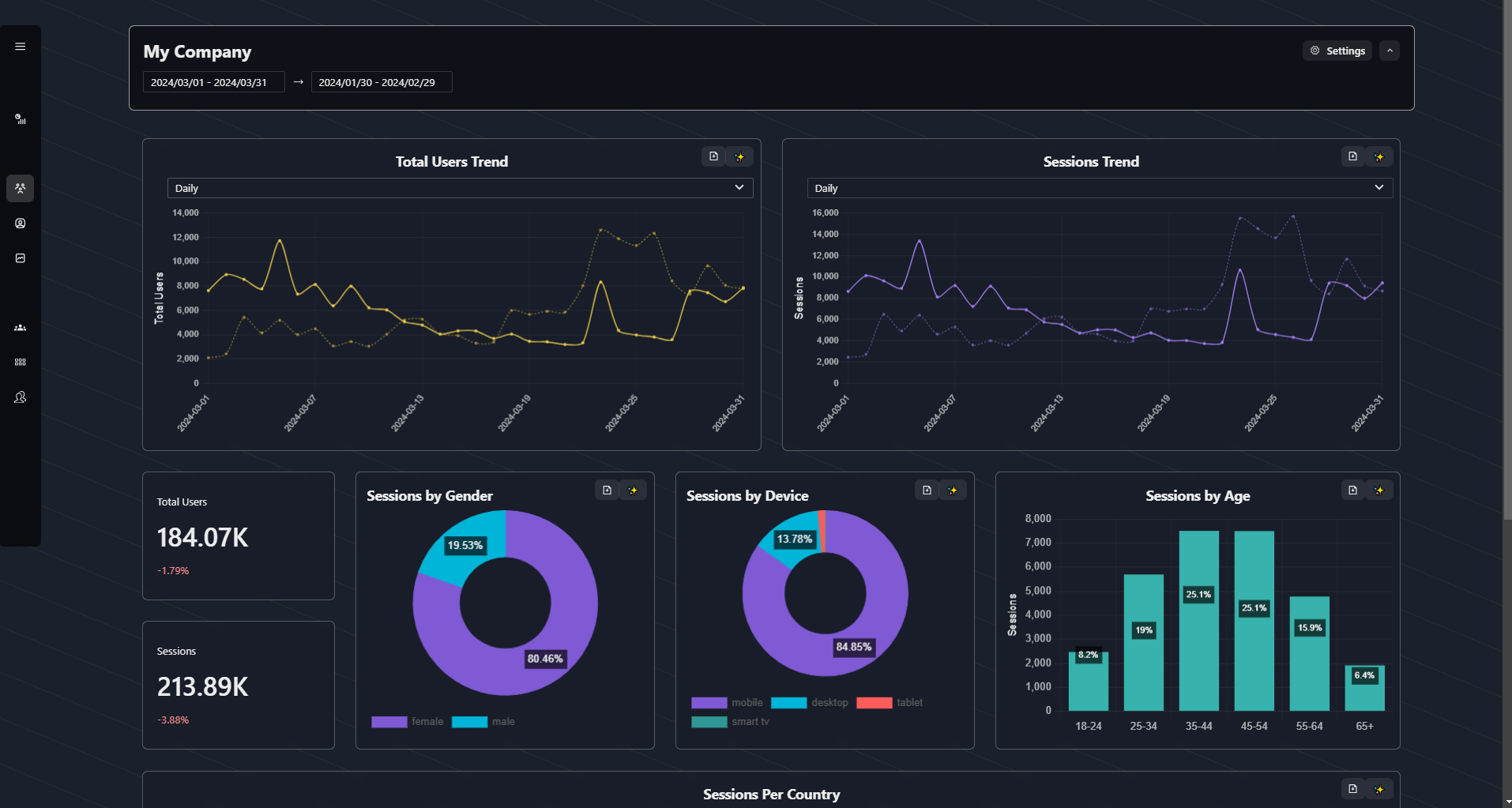Screen dimensions: 1512x808
Task: Open the hamburger menu in the sidebar
Action: [21, 47]
